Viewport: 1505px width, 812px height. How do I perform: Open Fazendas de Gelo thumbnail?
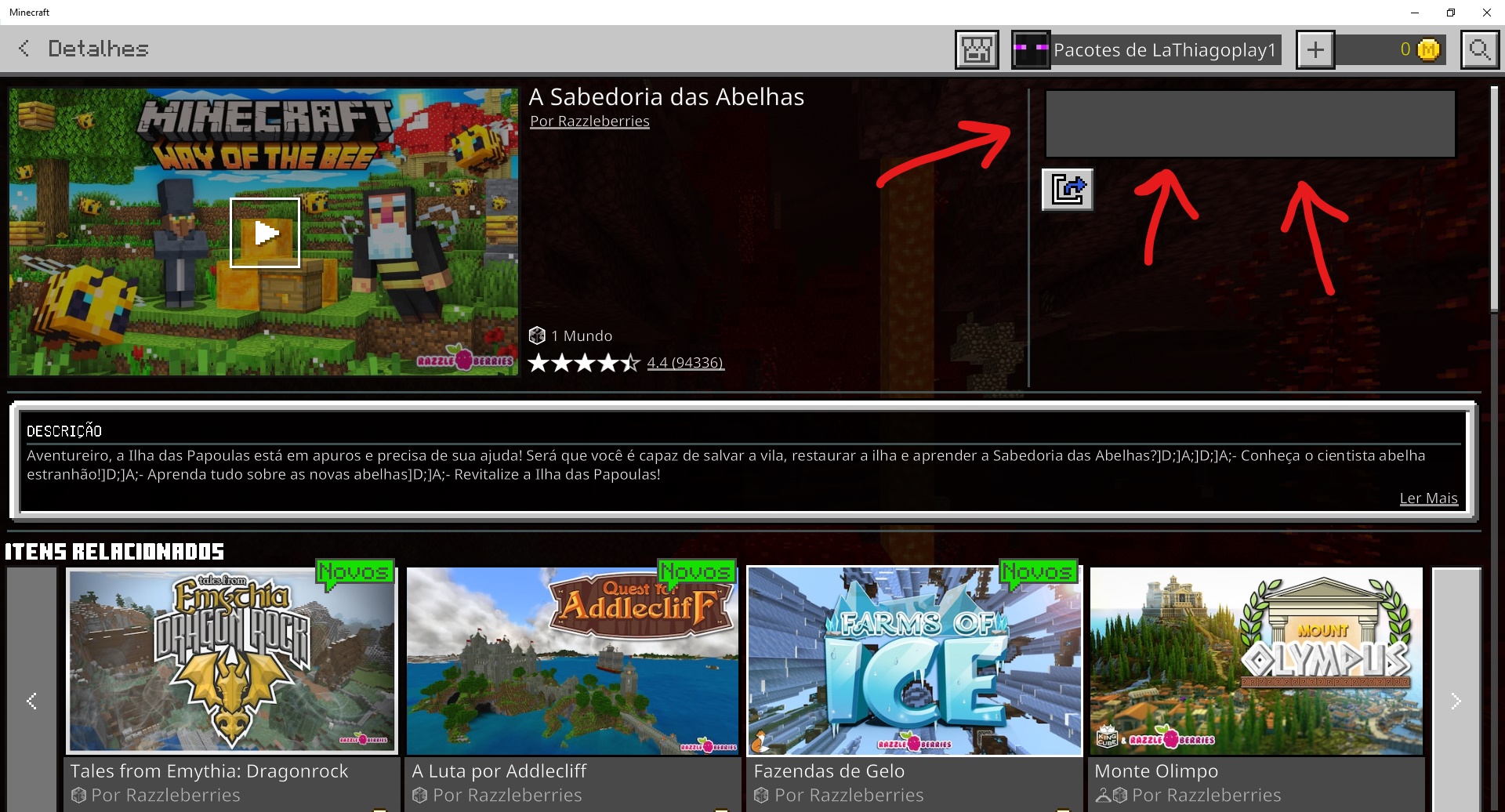coord(915,661)
